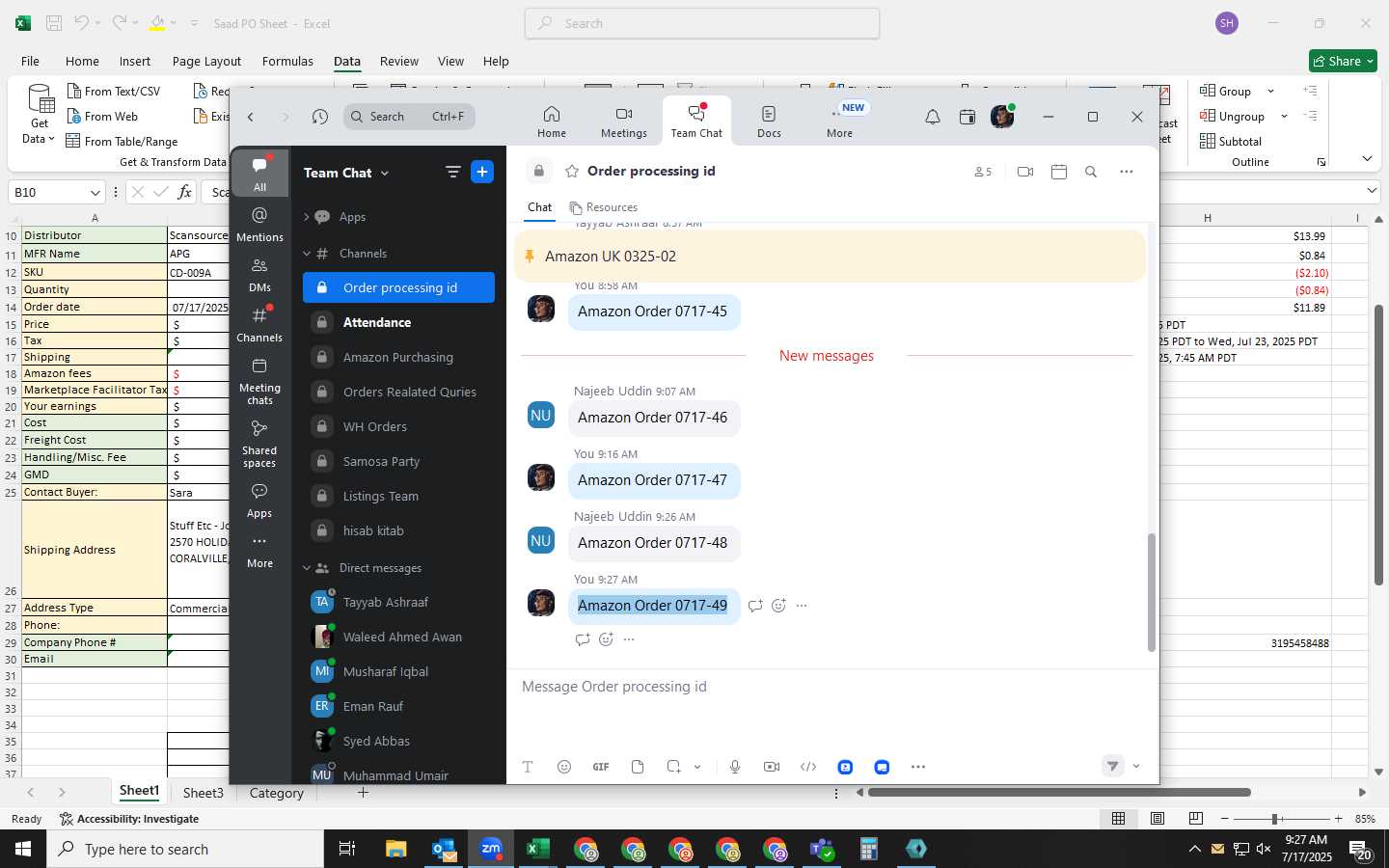Image resolution: width=1389 pixels, height=868 pixels.
Task: Open the Excel Formulas ribbon tab
Action: click(287, 61)
